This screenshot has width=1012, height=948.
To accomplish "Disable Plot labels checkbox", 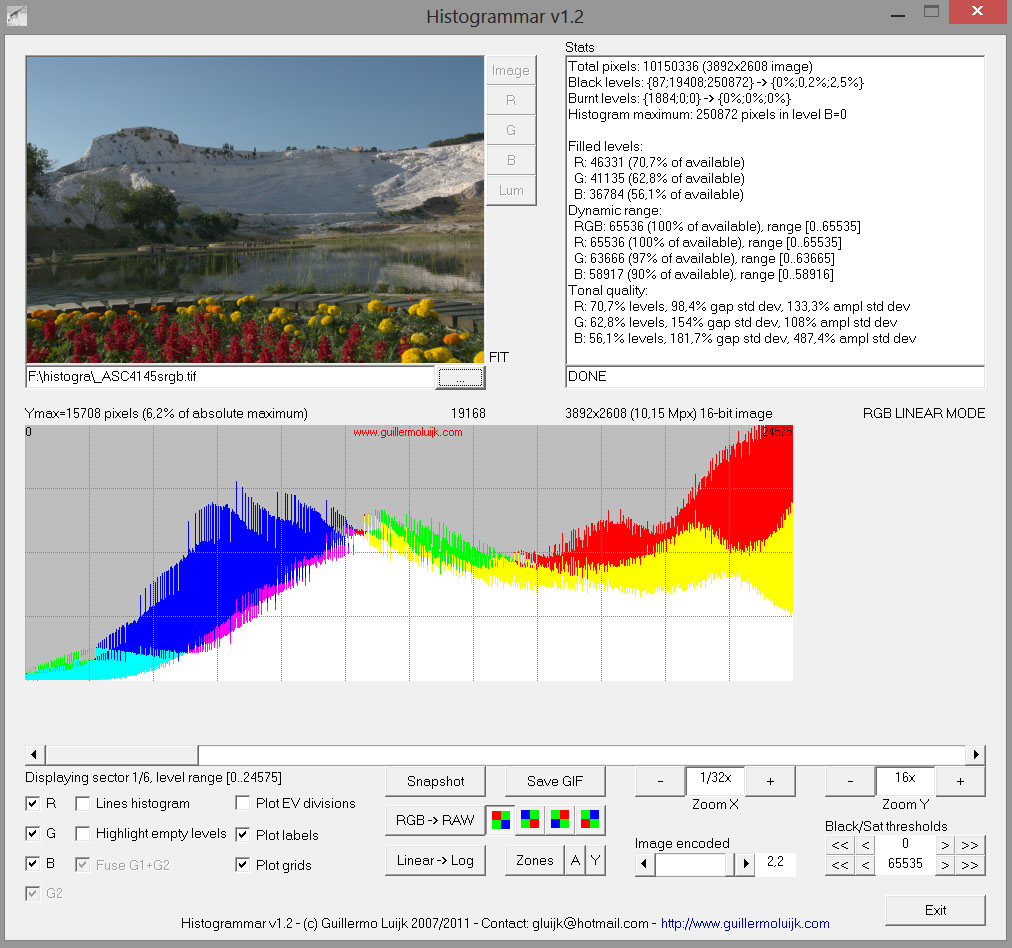I will pyautogui.click(x=243, y=834).
